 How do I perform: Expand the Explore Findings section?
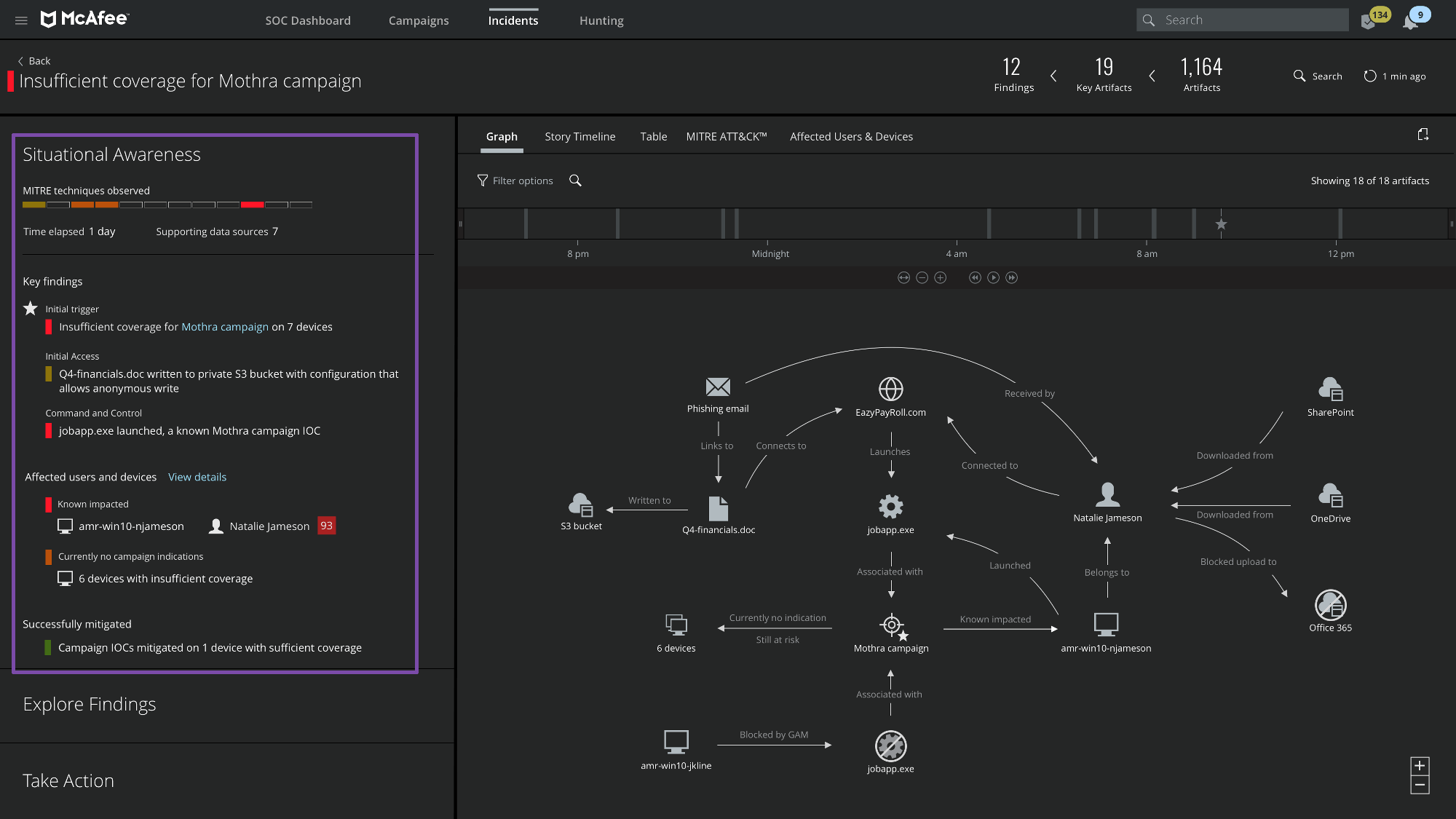[90, 704]
